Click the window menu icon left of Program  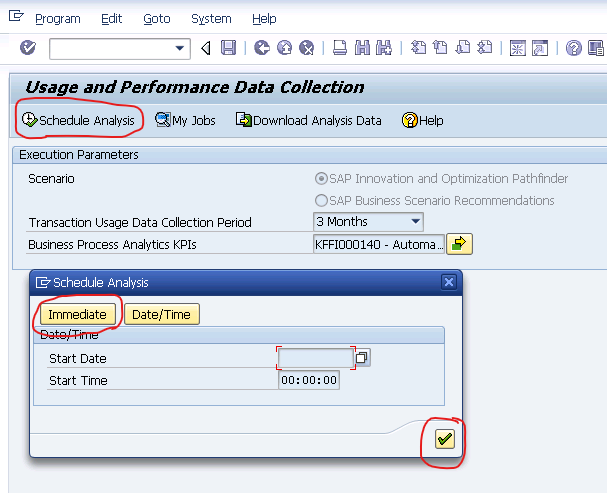(x=16, y=16)
